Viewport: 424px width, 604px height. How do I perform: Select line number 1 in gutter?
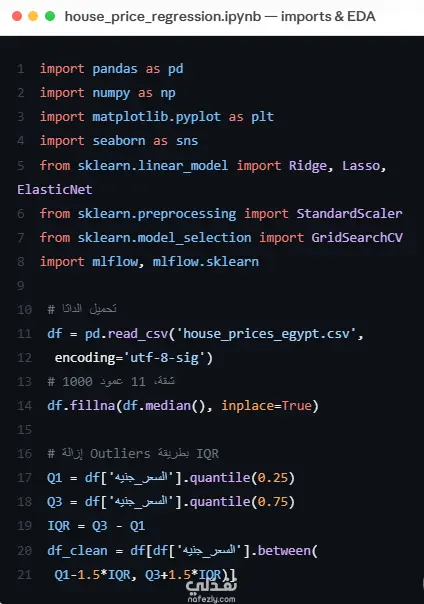[x=21, y=69]
